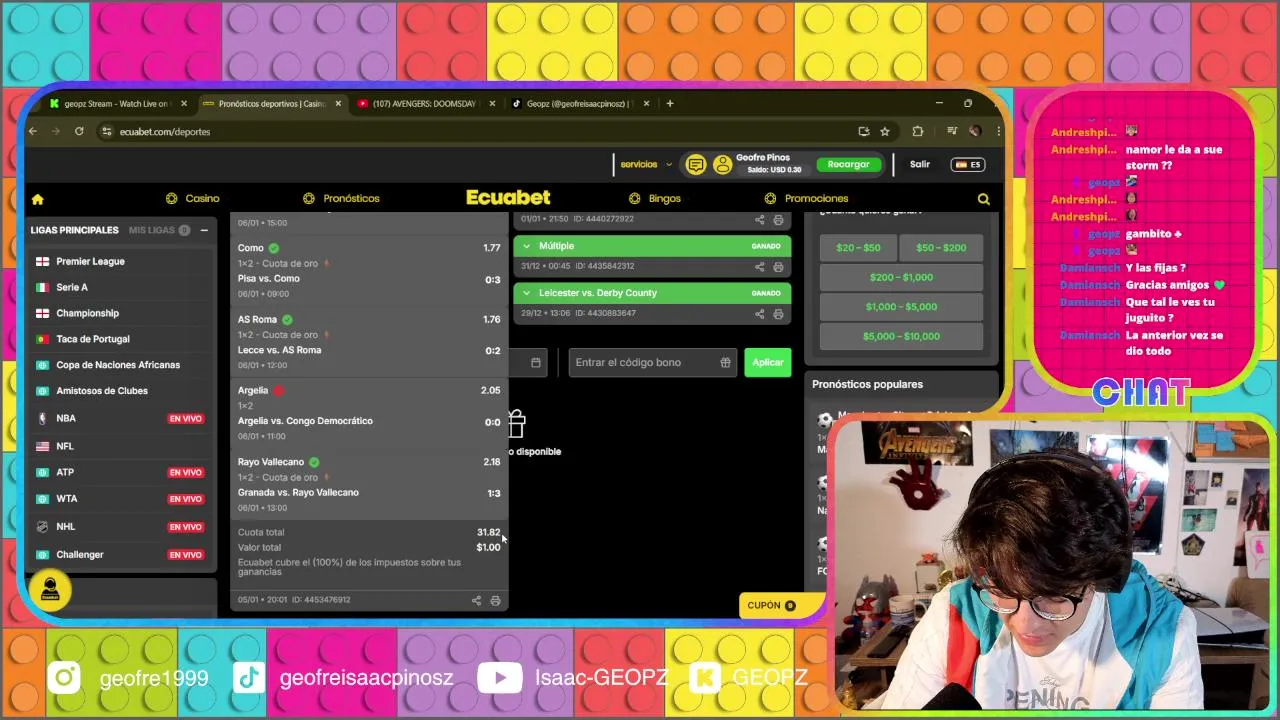Collapse Ligas Principales with minus button

click(x=204, y=230)
